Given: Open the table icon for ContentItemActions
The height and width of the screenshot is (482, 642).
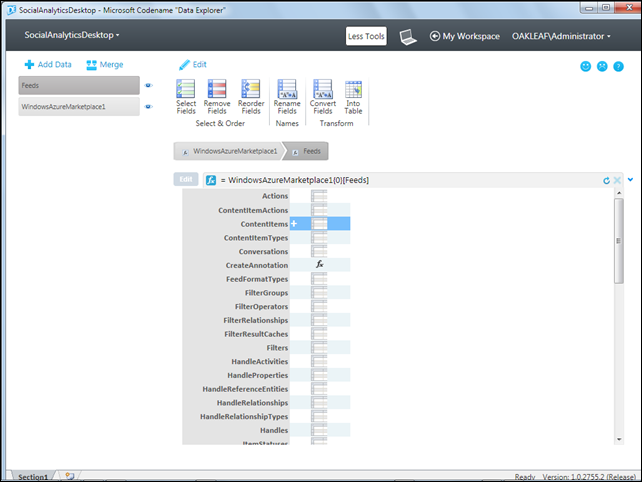Looking at the screenshot, I should point(319,210).
